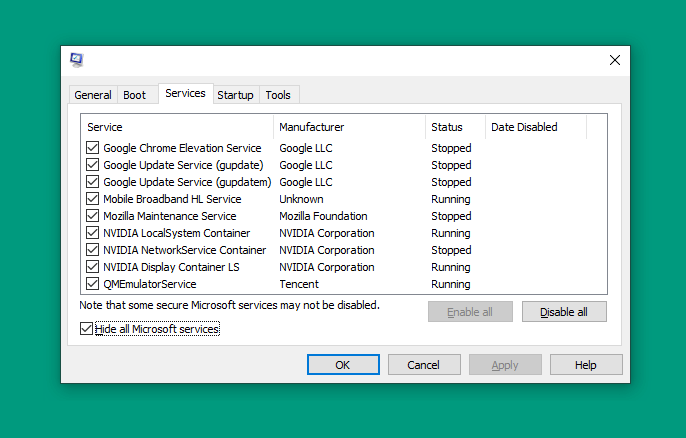Confirm with the OK button
Viewport: 686px width, 438px height.
pyautogui.click(x=343, y=365)
